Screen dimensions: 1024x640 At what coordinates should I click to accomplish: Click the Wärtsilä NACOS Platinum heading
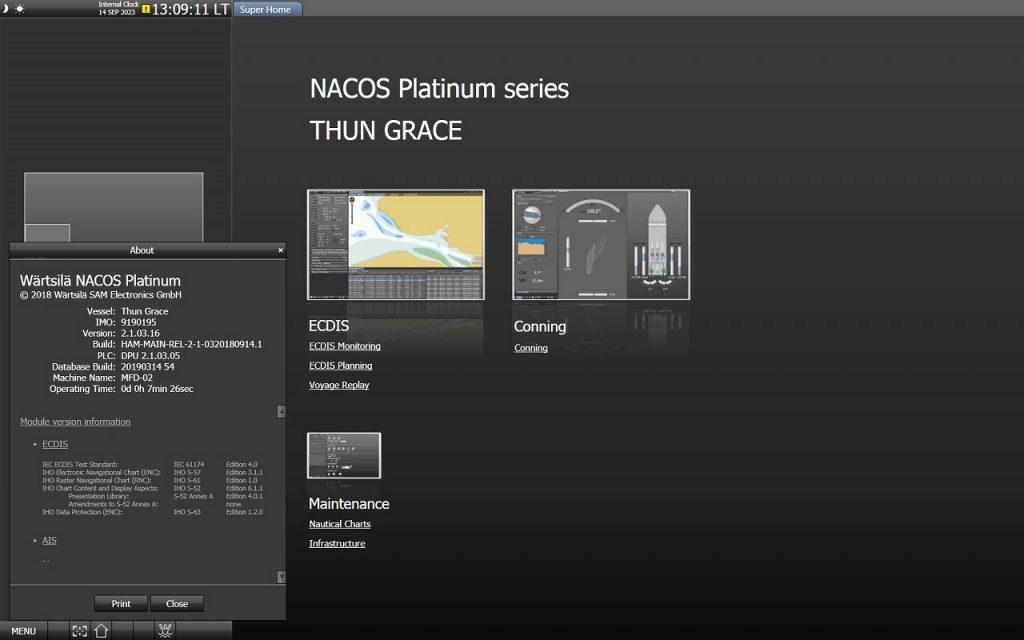click(x=101, y=281)
